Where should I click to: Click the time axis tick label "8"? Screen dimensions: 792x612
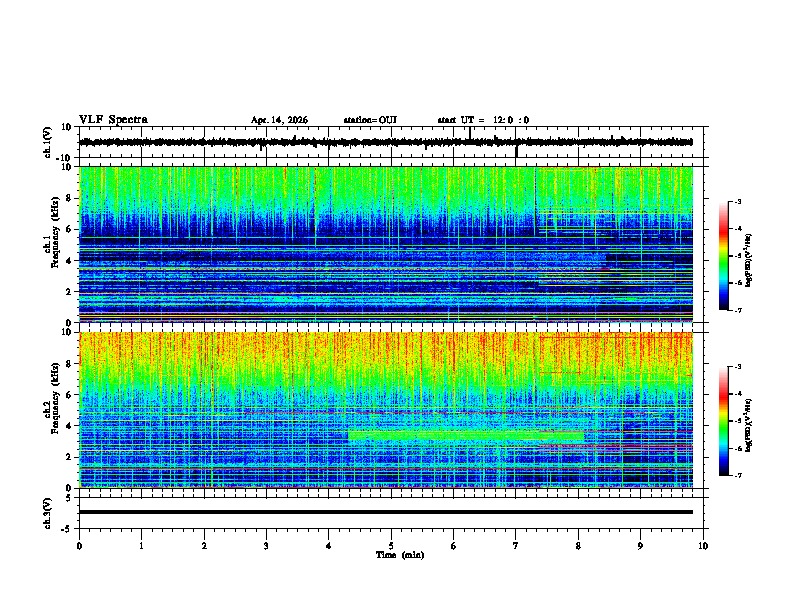coord(578,546)
